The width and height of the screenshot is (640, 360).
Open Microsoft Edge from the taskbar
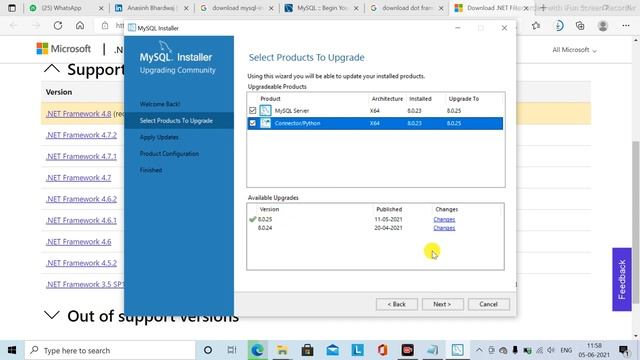coord(257,350)
